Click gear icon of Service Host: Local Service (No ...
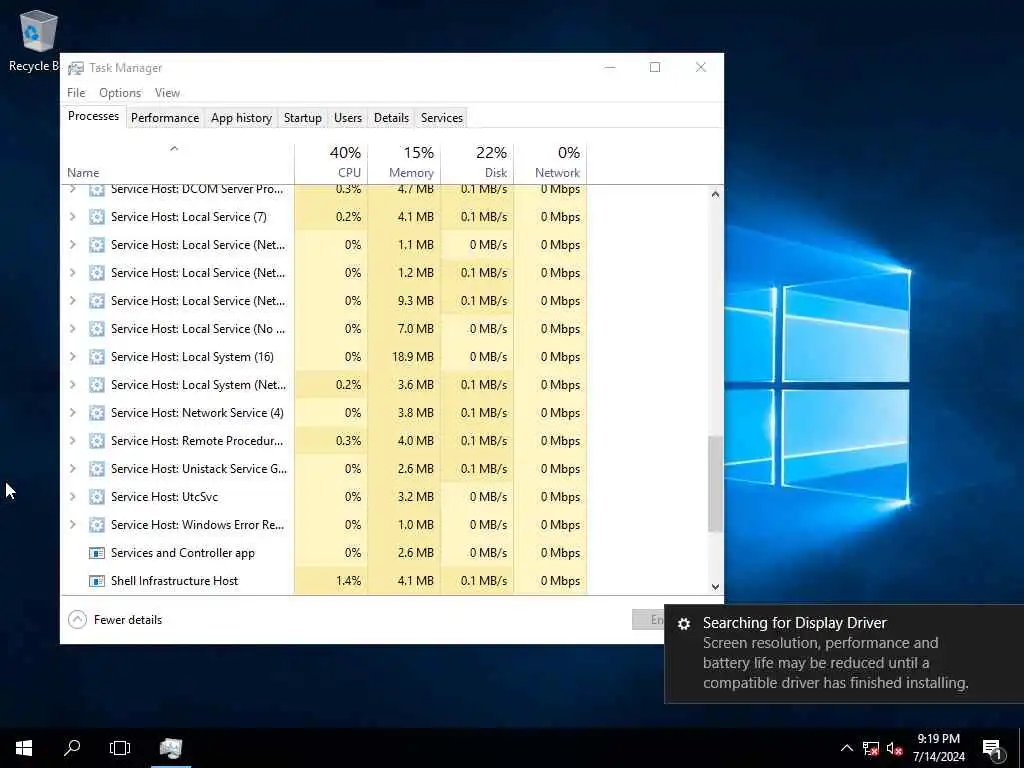The height and width of the screenshot is (768, 1024). click(97, 328)
